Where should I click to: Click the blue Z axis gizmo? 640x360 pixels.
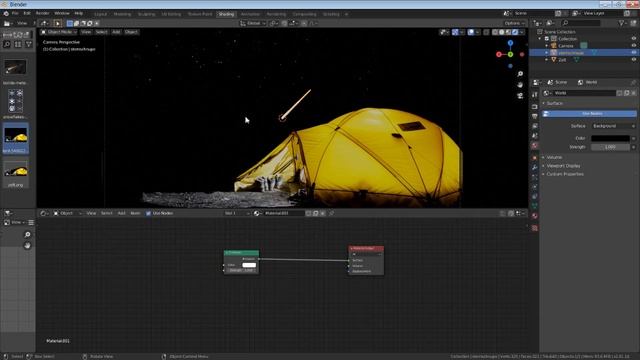point(510,43)
